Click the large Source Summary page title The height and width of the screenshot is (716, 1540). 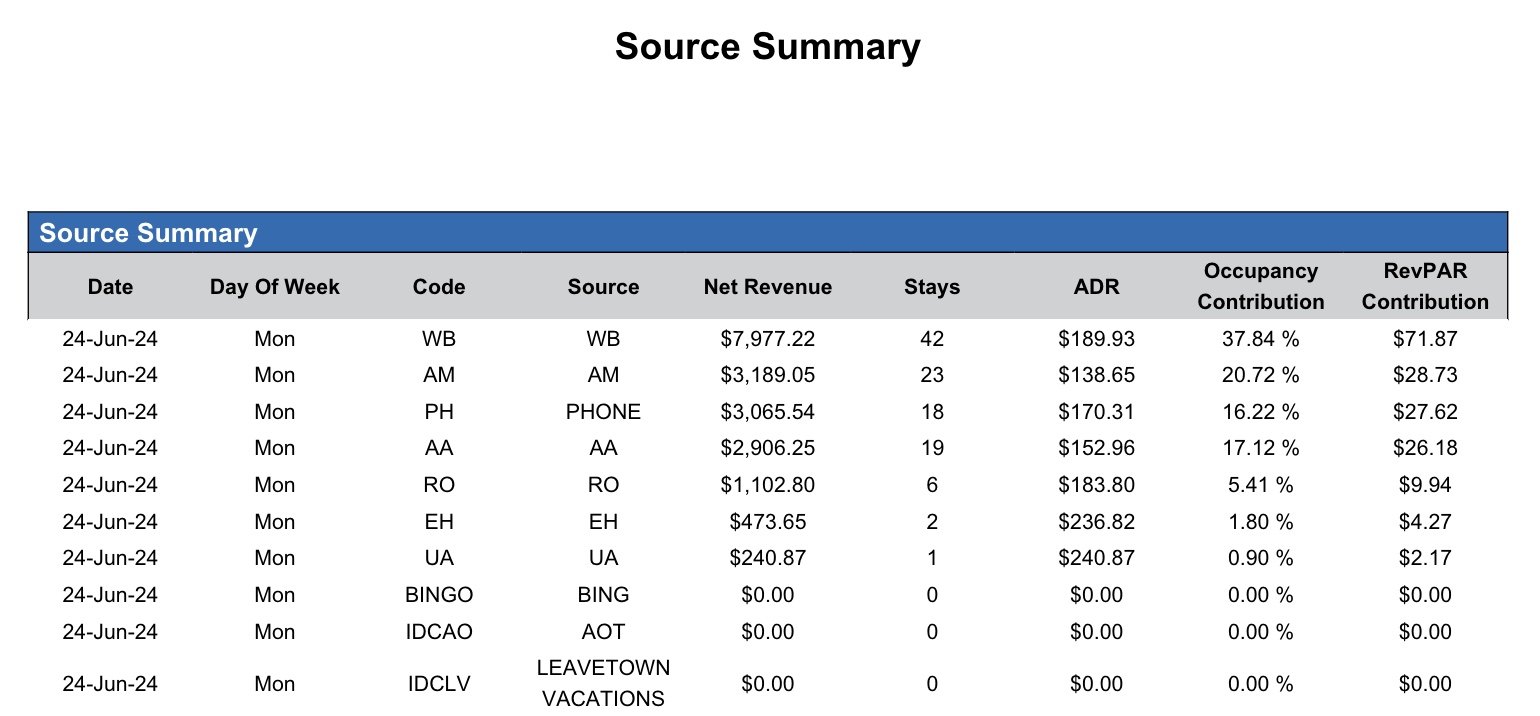click(x=767, y=47)
